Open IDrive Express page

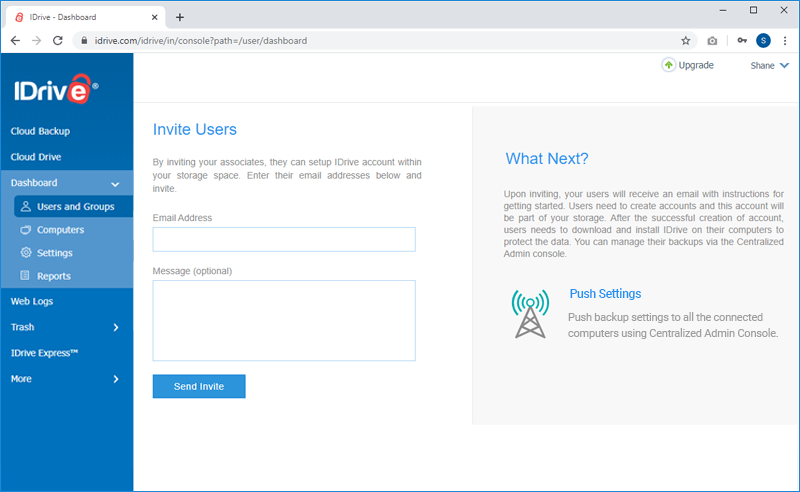pyautogui.click(x=44, y=353)
